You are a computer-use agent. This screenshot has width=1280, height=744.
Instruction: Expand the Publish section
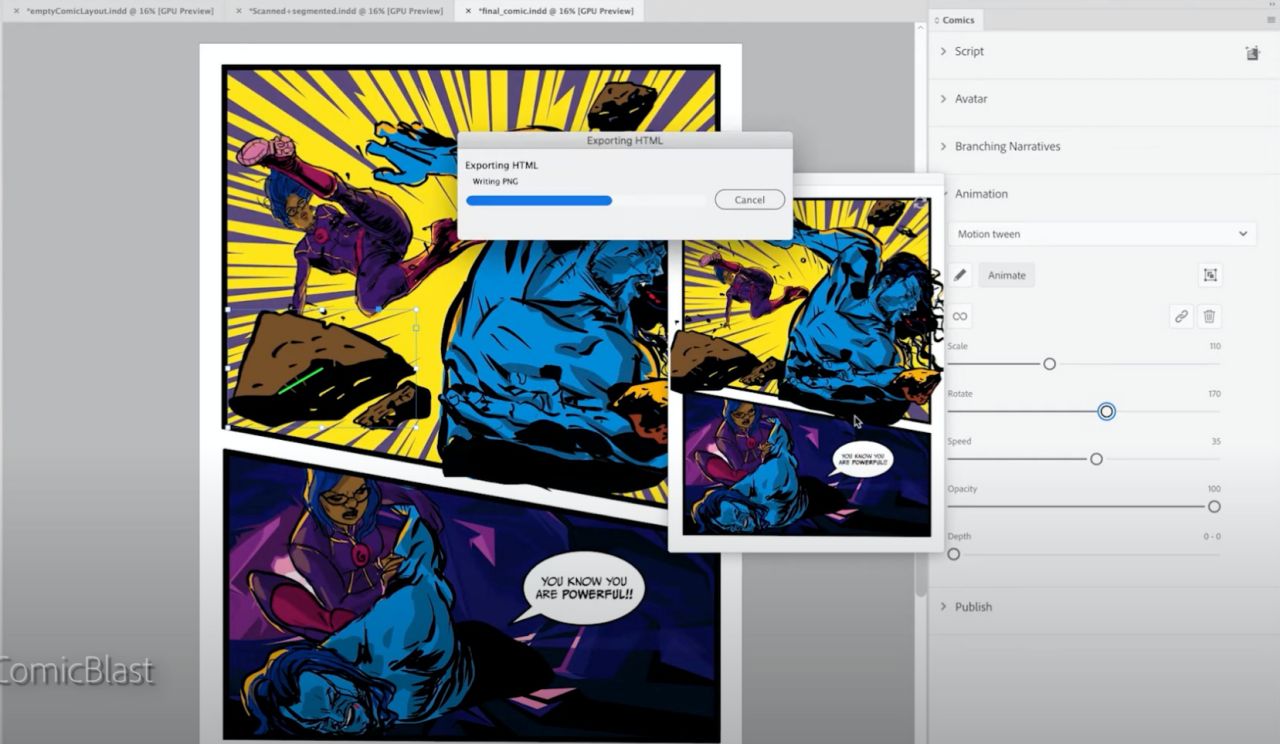(x=972, y=607)
